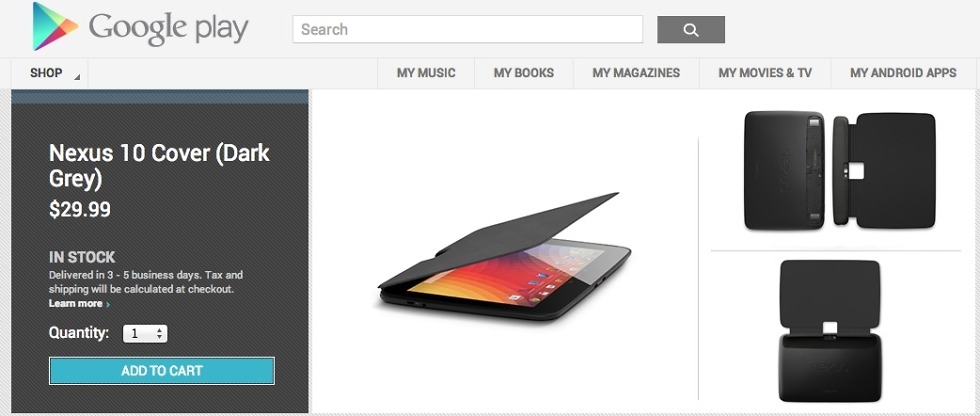Click the Learn more arrow icon
The width and height of the screenshot is (980, 416).
(x=108, y=304)
